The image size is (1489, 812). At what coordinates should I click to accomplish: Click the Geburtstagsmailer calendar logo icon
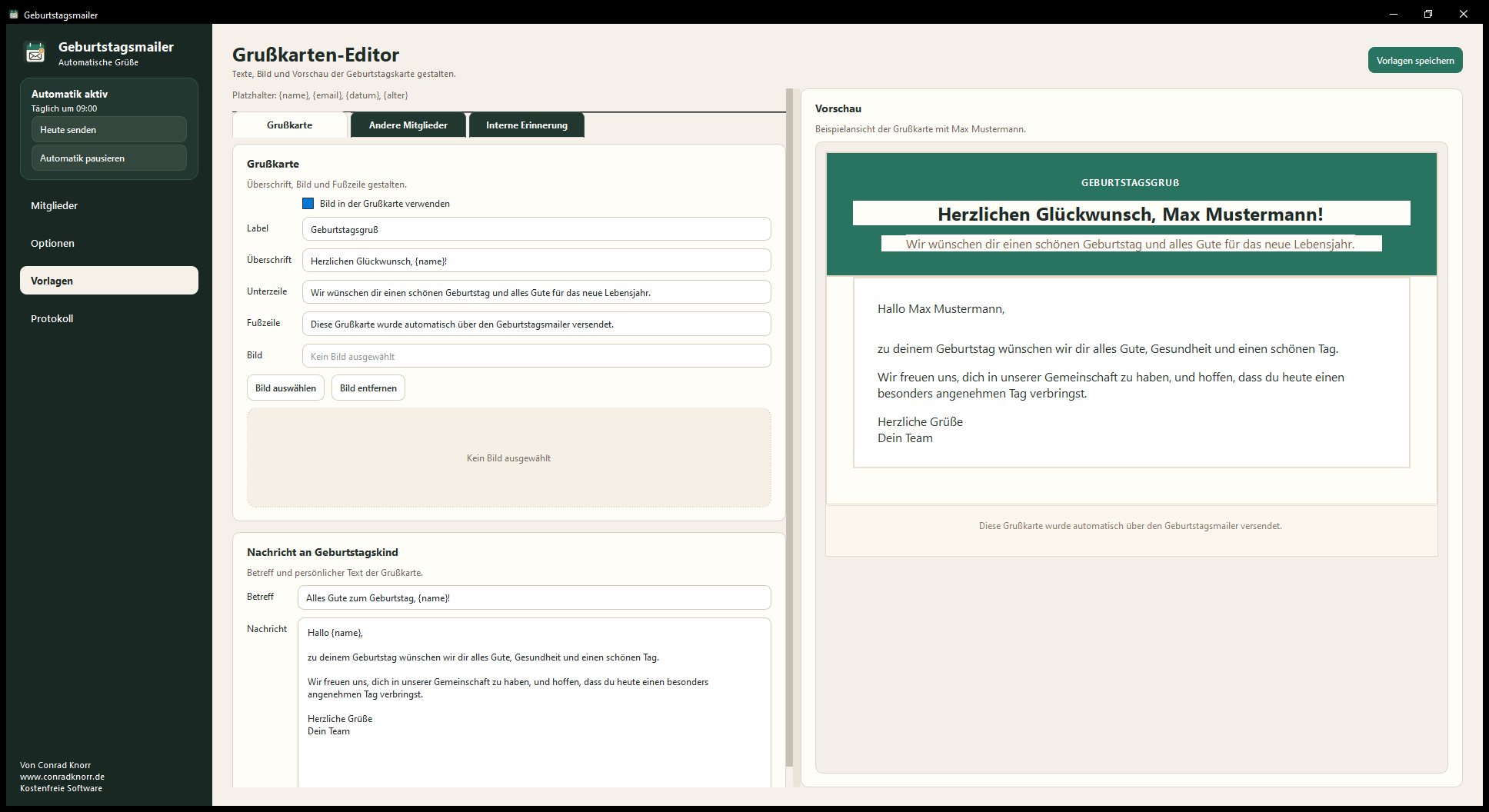pos(35,52)
